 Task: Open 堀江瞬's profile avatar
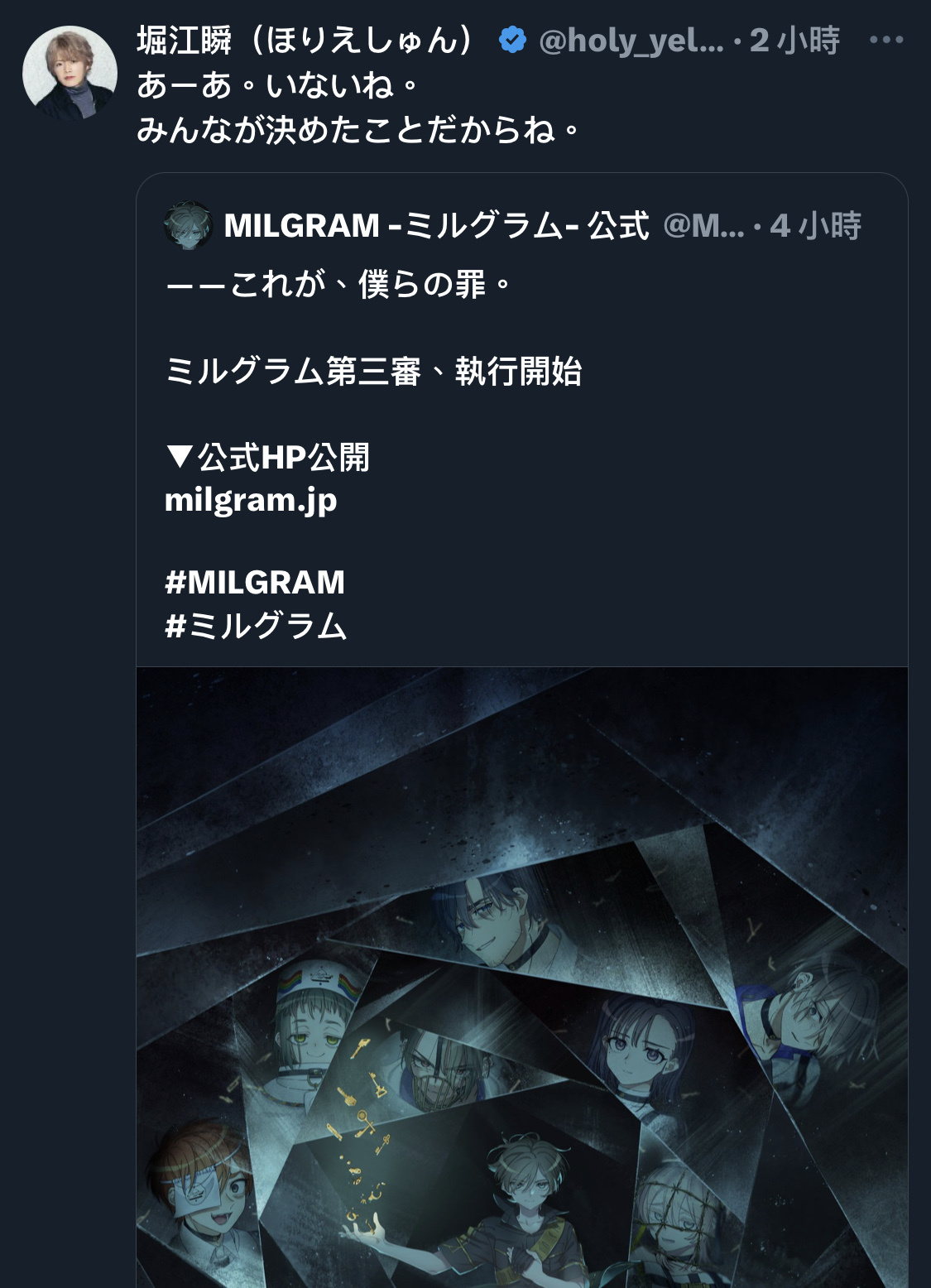click(70, 73)
